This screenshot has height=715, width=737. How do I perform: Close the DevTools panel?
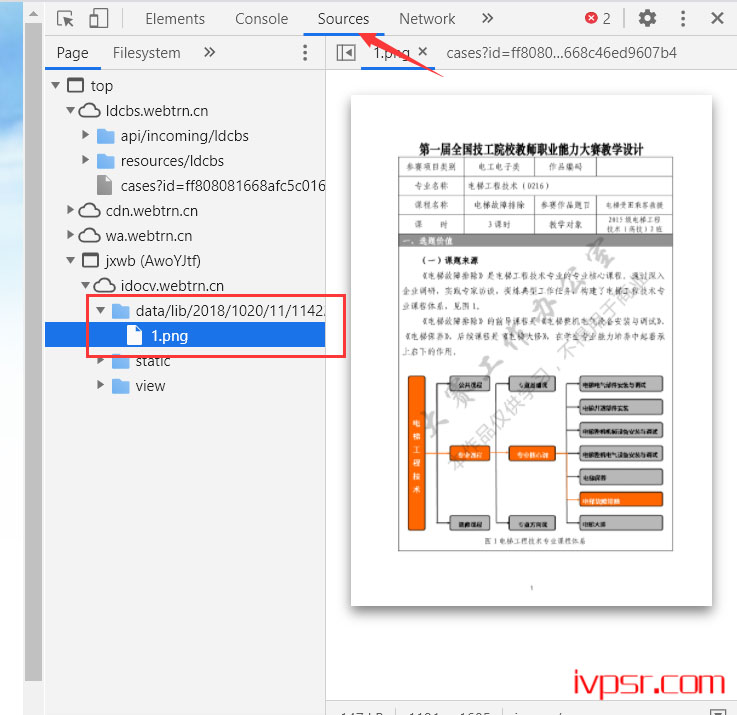click(x=717, y=18)
